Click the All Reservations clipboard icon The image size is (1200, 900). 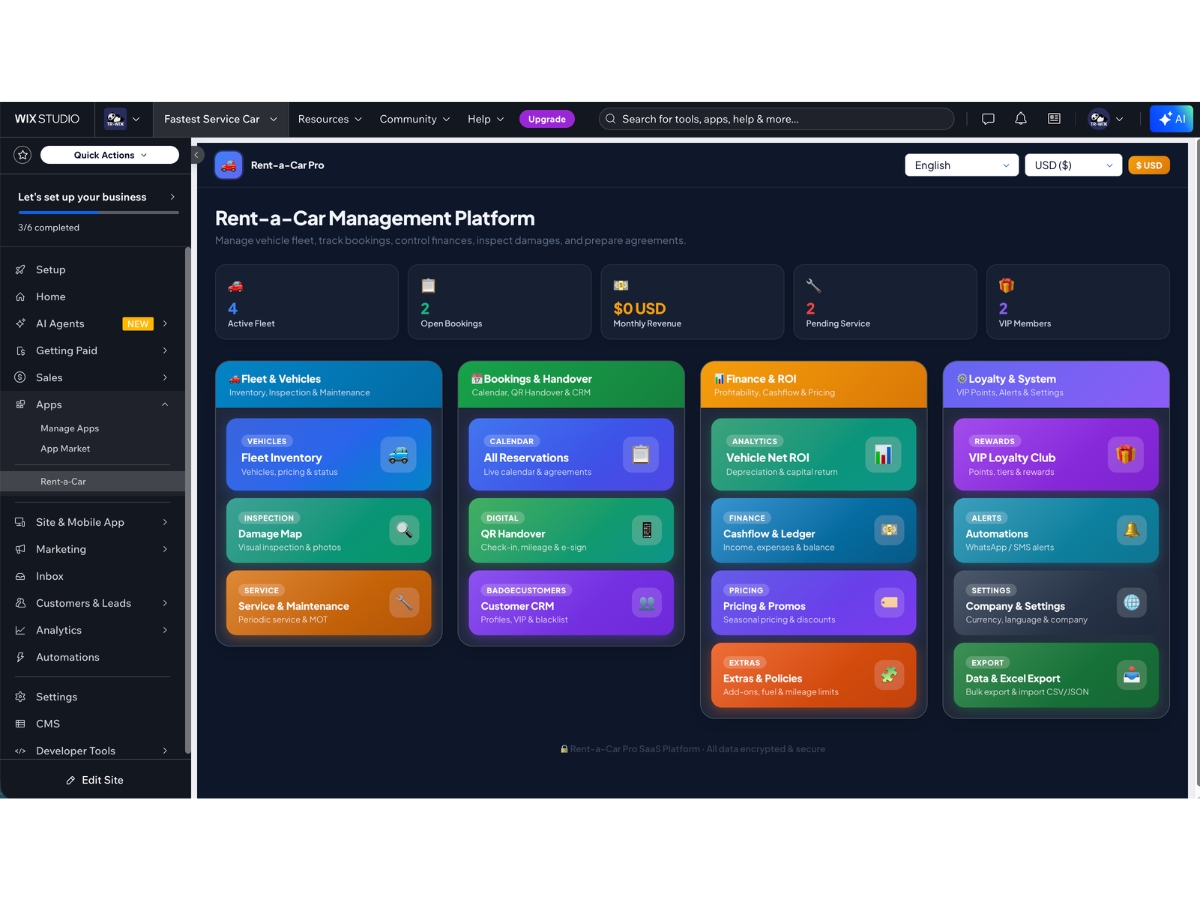point(641,455)
